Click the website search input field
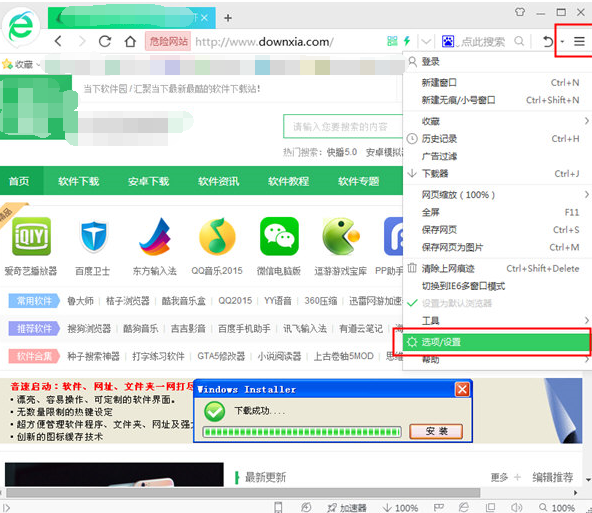Viewport: 592px width, 513px height. tap(343, 126)
